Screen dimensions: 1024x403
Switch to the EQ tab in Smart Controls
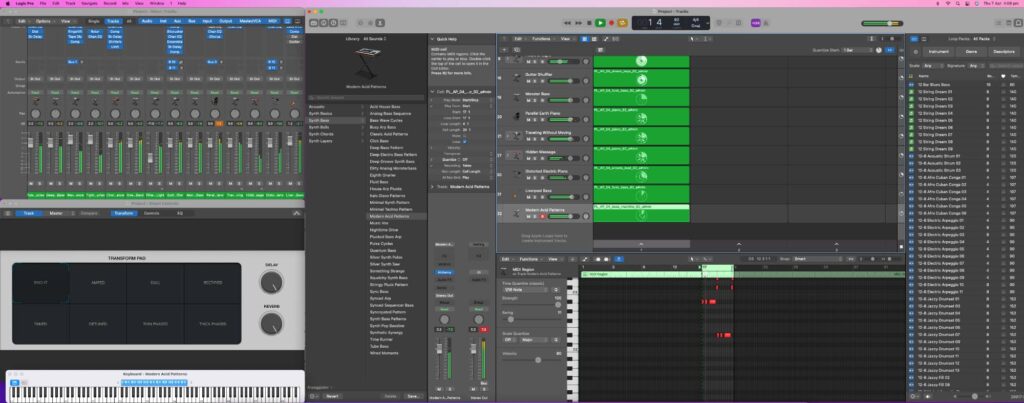click(x=180, y=214)
